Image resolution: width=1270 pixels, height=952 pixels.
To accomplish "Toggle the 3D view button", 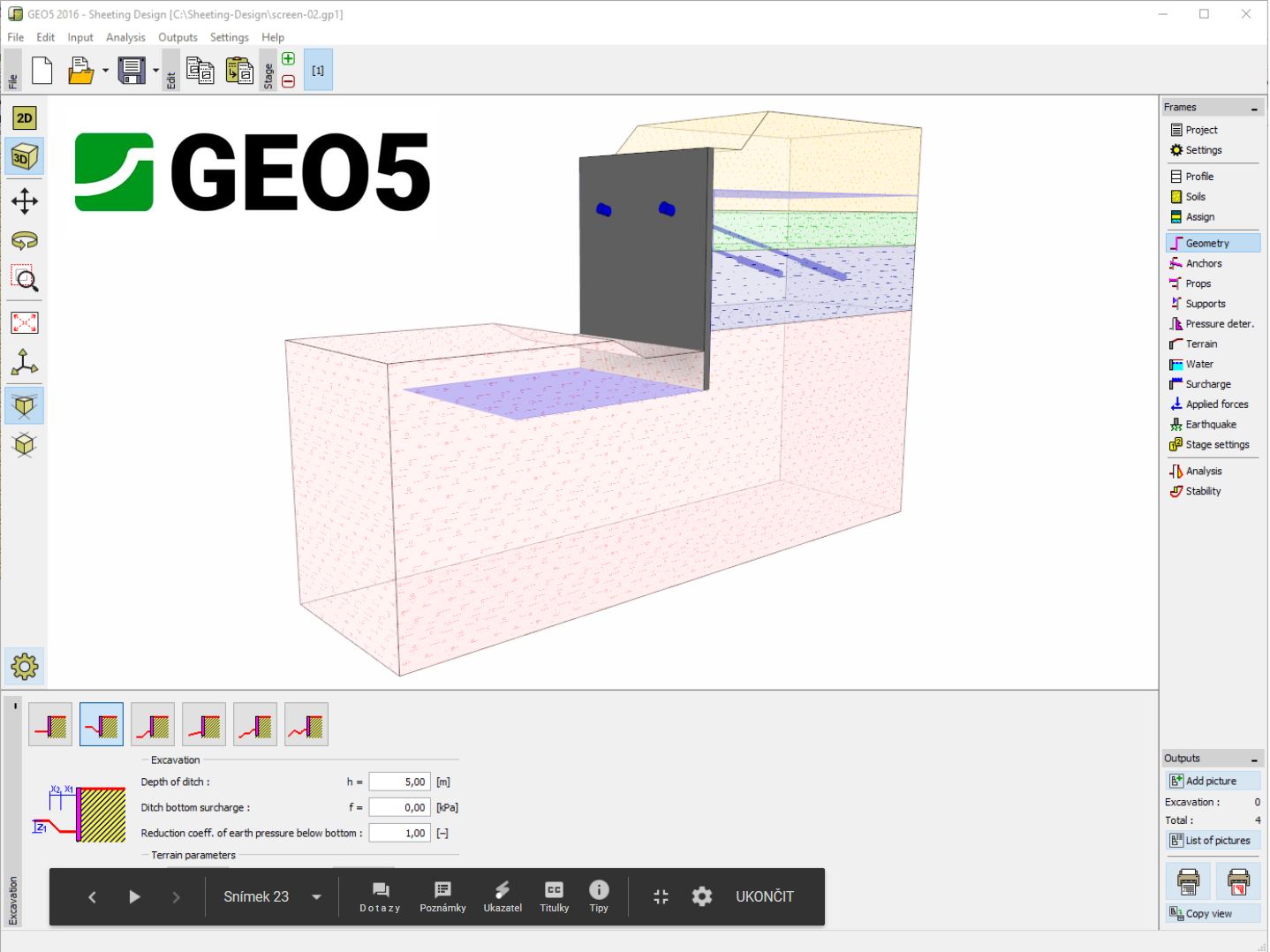I will [24, 158].
